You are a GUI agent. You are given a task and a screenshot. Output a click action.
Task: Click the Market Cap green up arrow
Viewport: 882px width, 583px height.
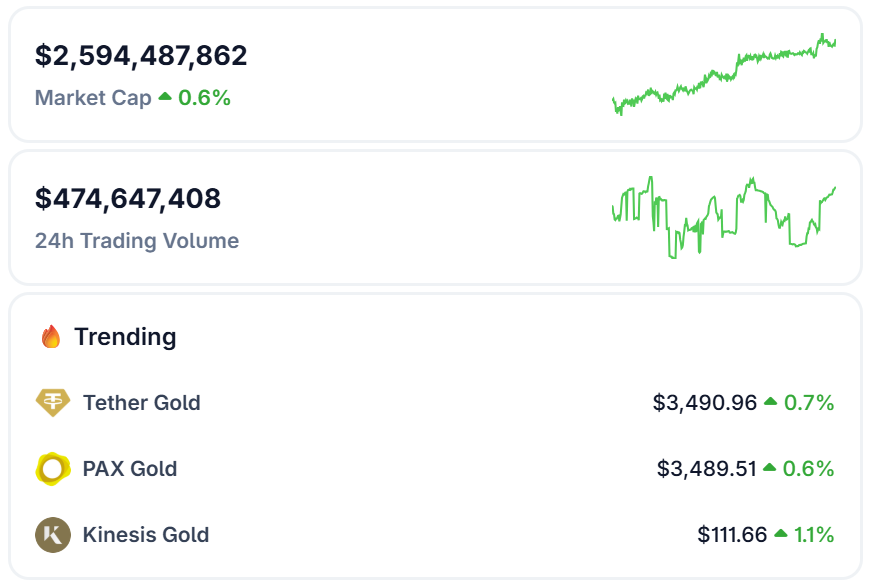(x=165, y=97)
